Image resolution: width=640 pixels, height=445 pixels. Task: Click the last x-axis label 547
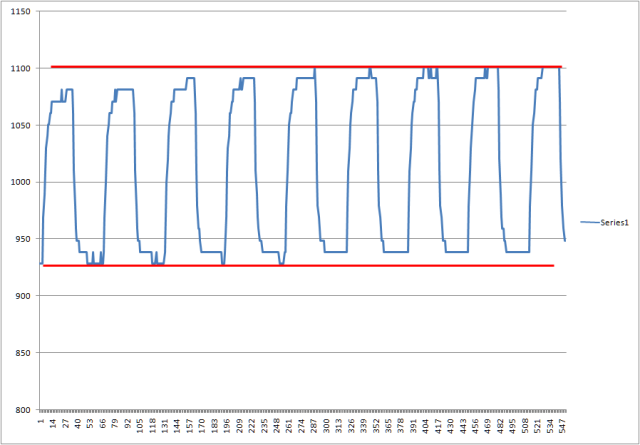(x=565, y=425)
